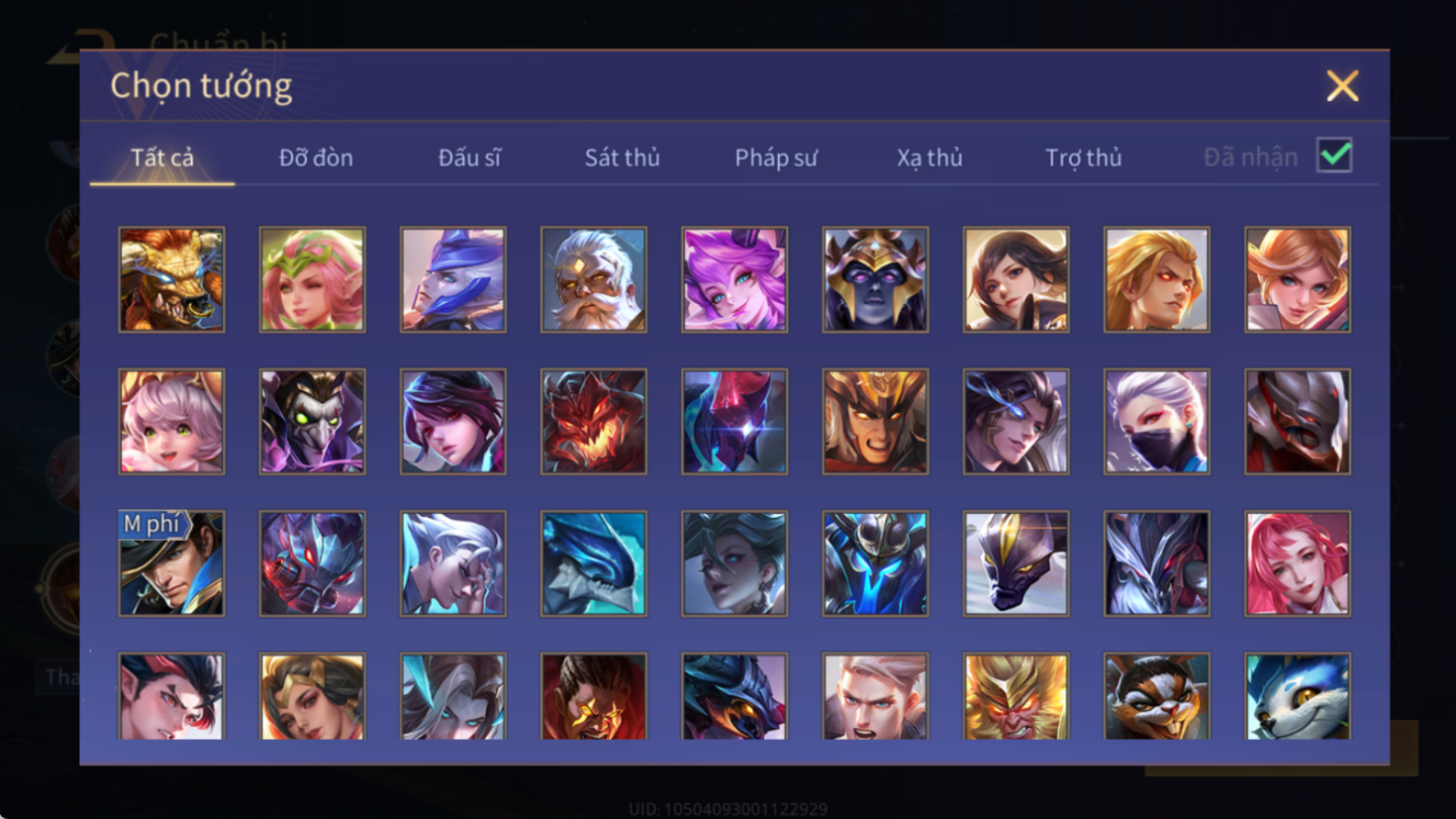The height and width of the screenshot is (819, 1456).
Task: Select the Tất cả tab
Action: [162, 157]
